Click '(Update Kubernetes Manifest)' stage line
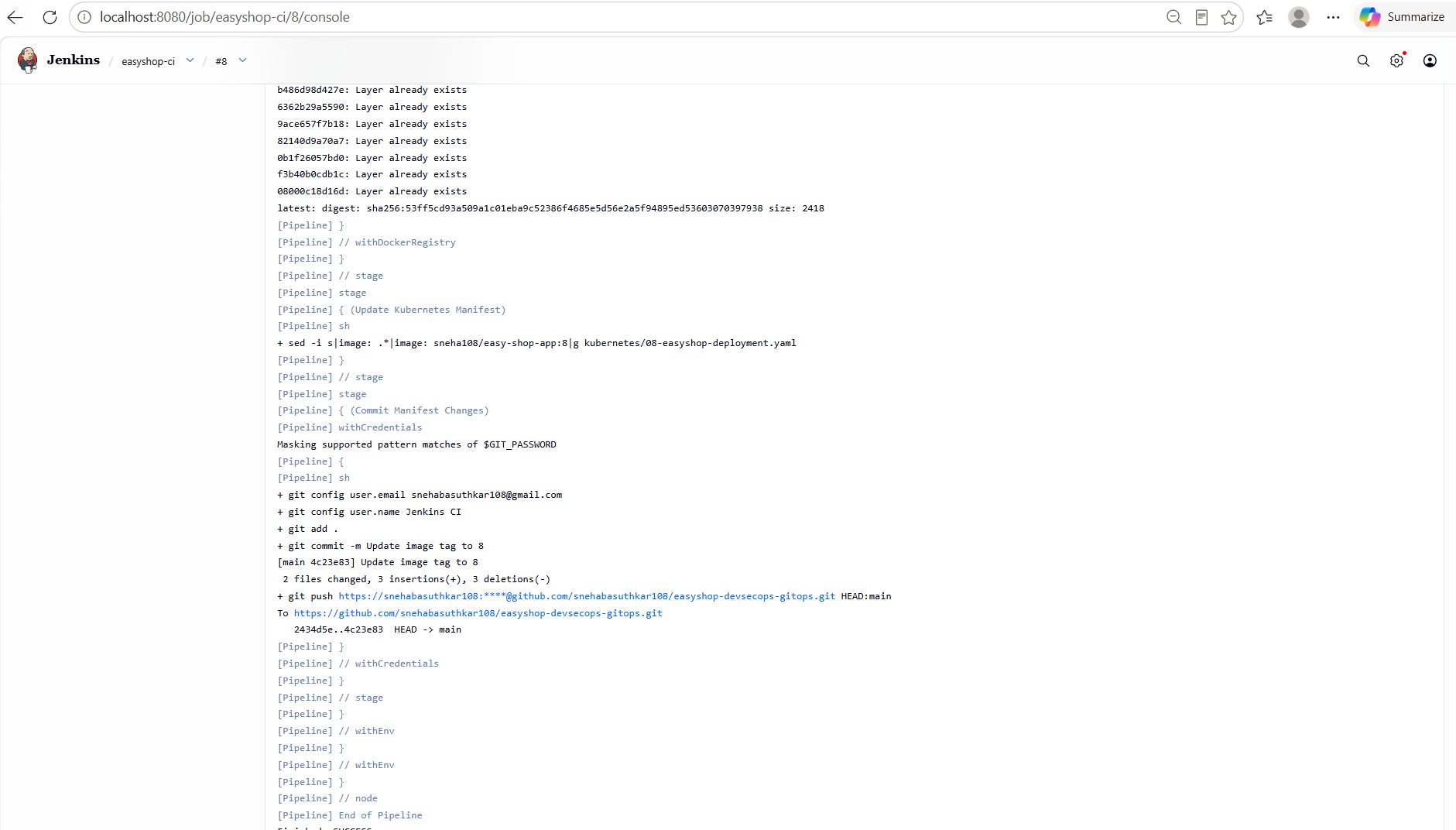Screen dimensions: 1456x830 tap(391, 310)
